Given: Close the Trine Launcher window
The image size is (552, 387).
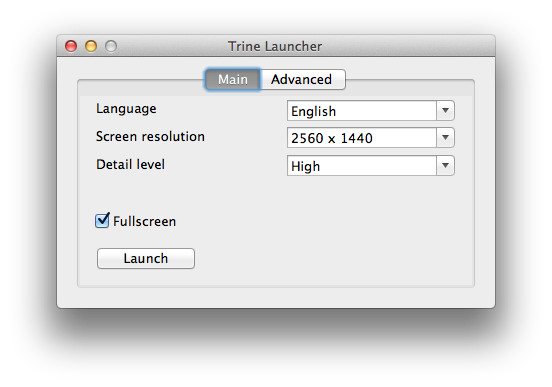Looking at the screenshot, I should tap(71, 46).
